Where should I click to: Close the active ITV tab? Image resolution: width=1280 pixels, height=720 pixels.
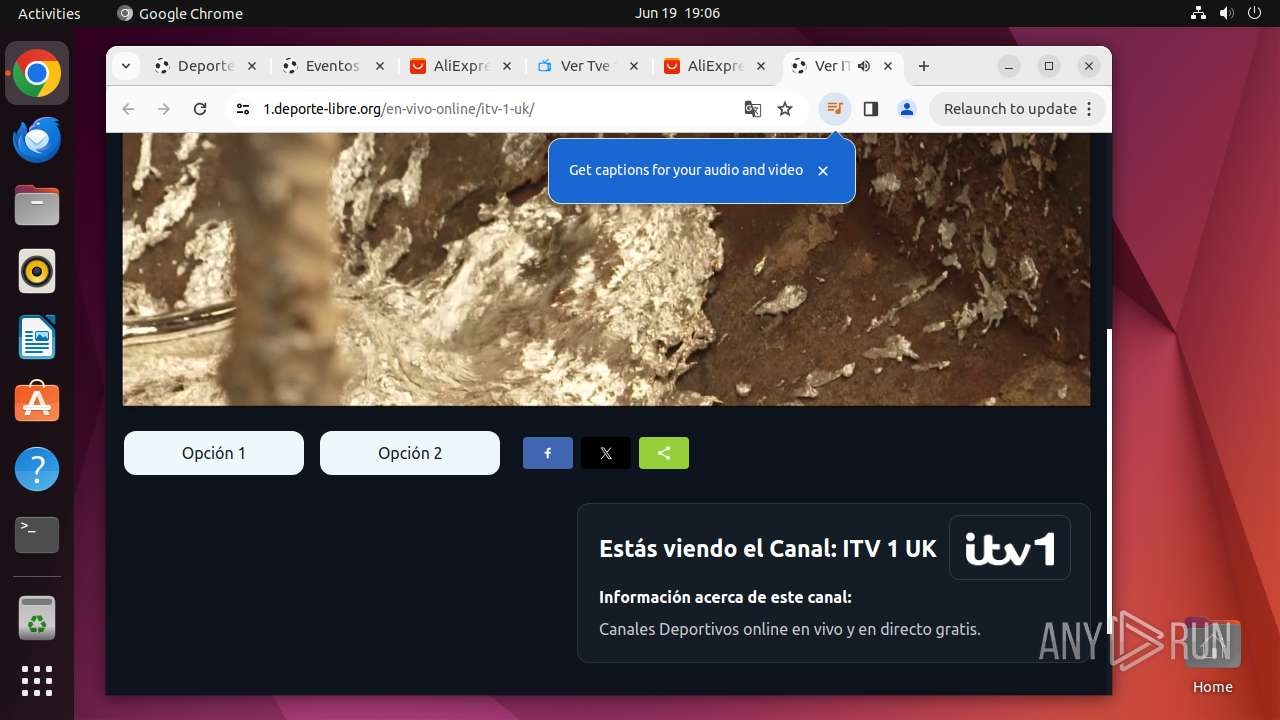click(888, 66)
